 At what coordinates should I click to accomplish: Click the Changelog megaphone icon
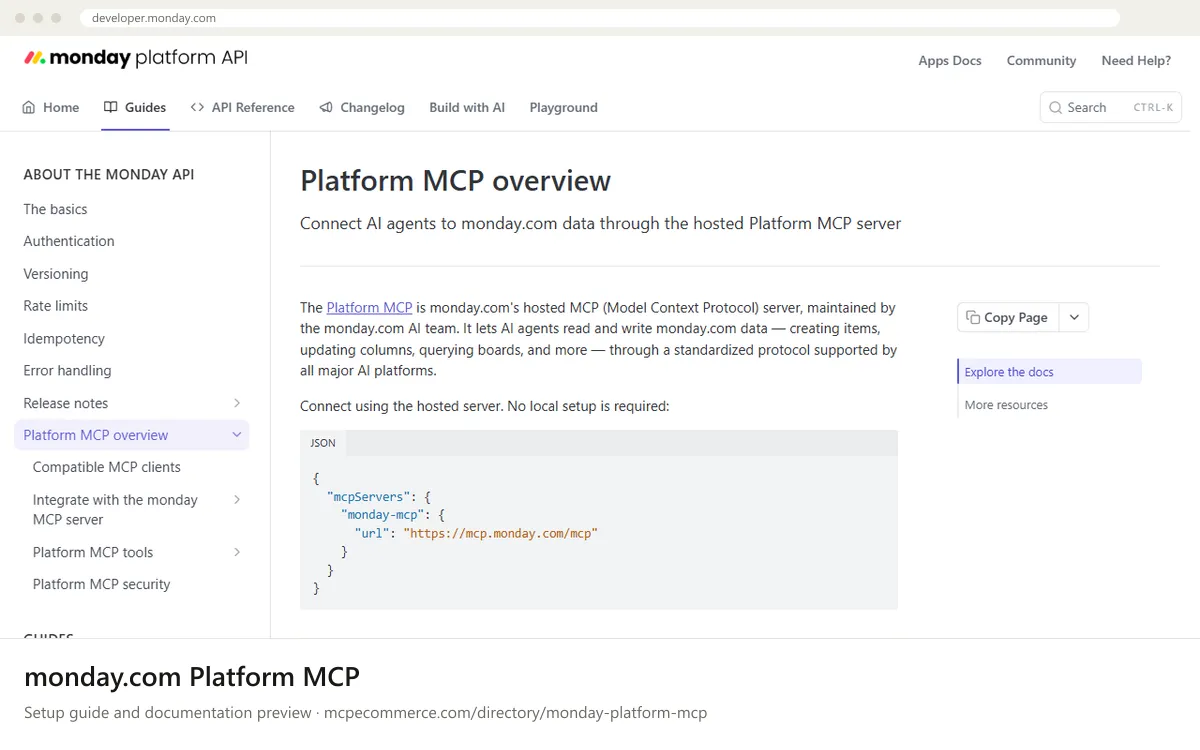coord(326,108)
